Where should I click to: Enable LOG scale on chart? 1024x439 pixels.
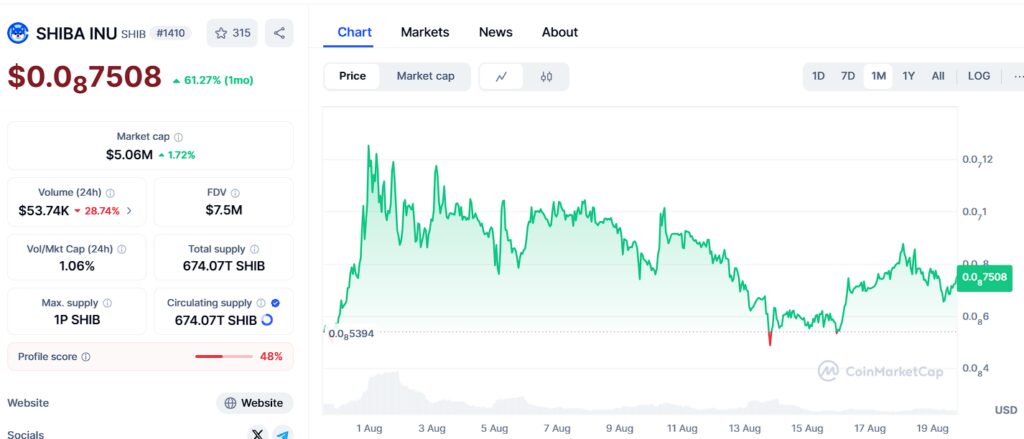click(979, 76)
